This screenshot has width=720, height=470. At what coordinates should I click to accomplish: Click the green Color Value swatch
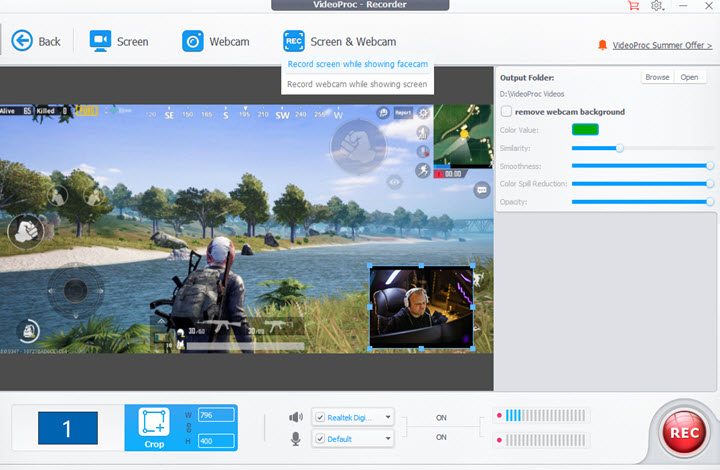click(585, 129)
